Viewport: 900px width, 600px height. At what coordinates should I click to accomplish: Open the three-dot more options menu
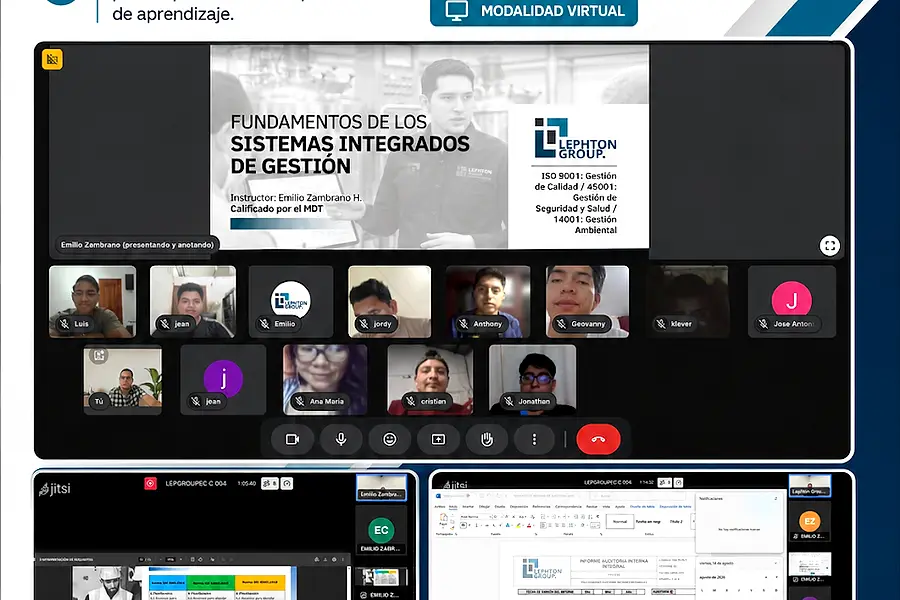point(534,439)
